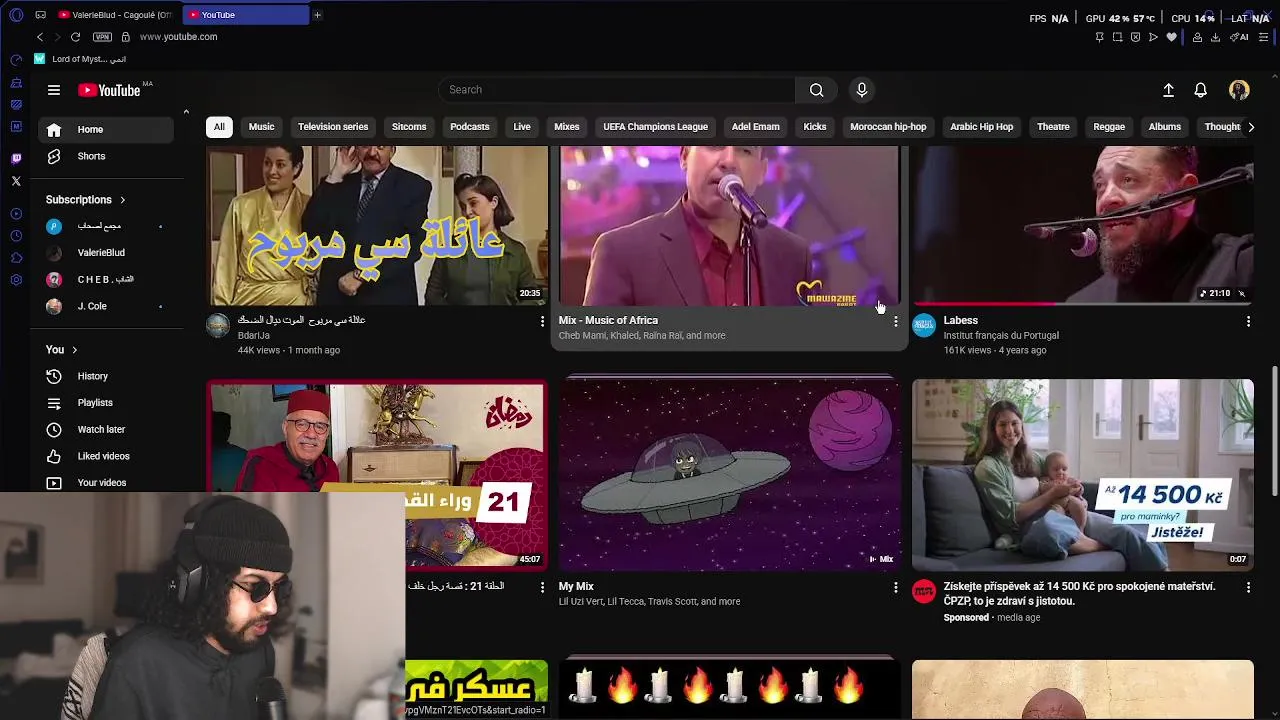
Task: Select the All filter chip
Action: (219, 127)
